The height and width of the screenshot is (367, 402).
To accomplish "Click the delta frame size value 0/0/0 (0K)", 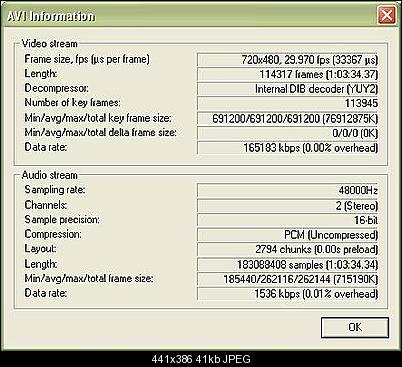I will click(x=288, y=133).
